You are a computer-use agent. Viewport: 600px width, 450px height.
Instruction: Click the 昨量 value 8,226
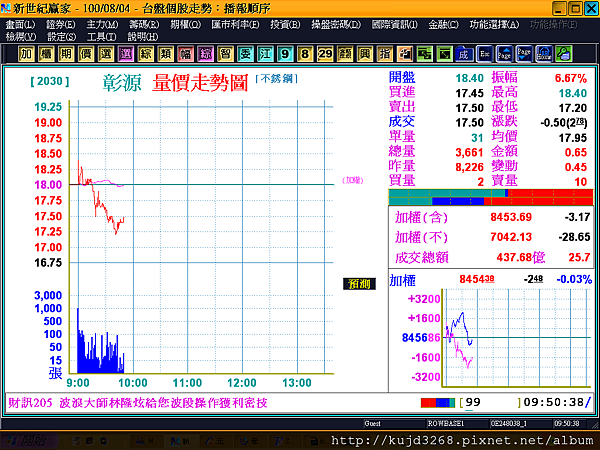470,167
